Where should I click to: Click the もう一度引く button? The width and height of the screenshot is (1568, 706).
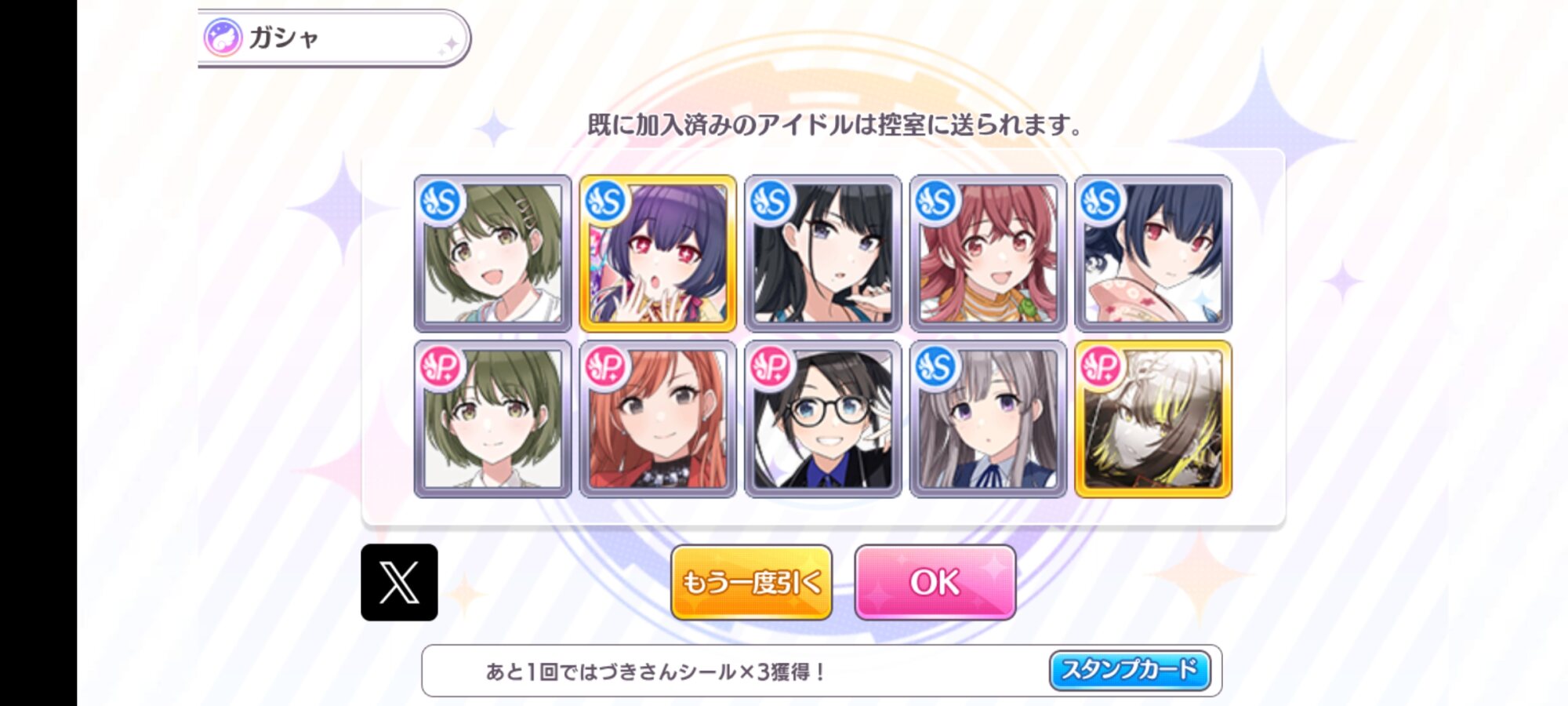point(751,582)
